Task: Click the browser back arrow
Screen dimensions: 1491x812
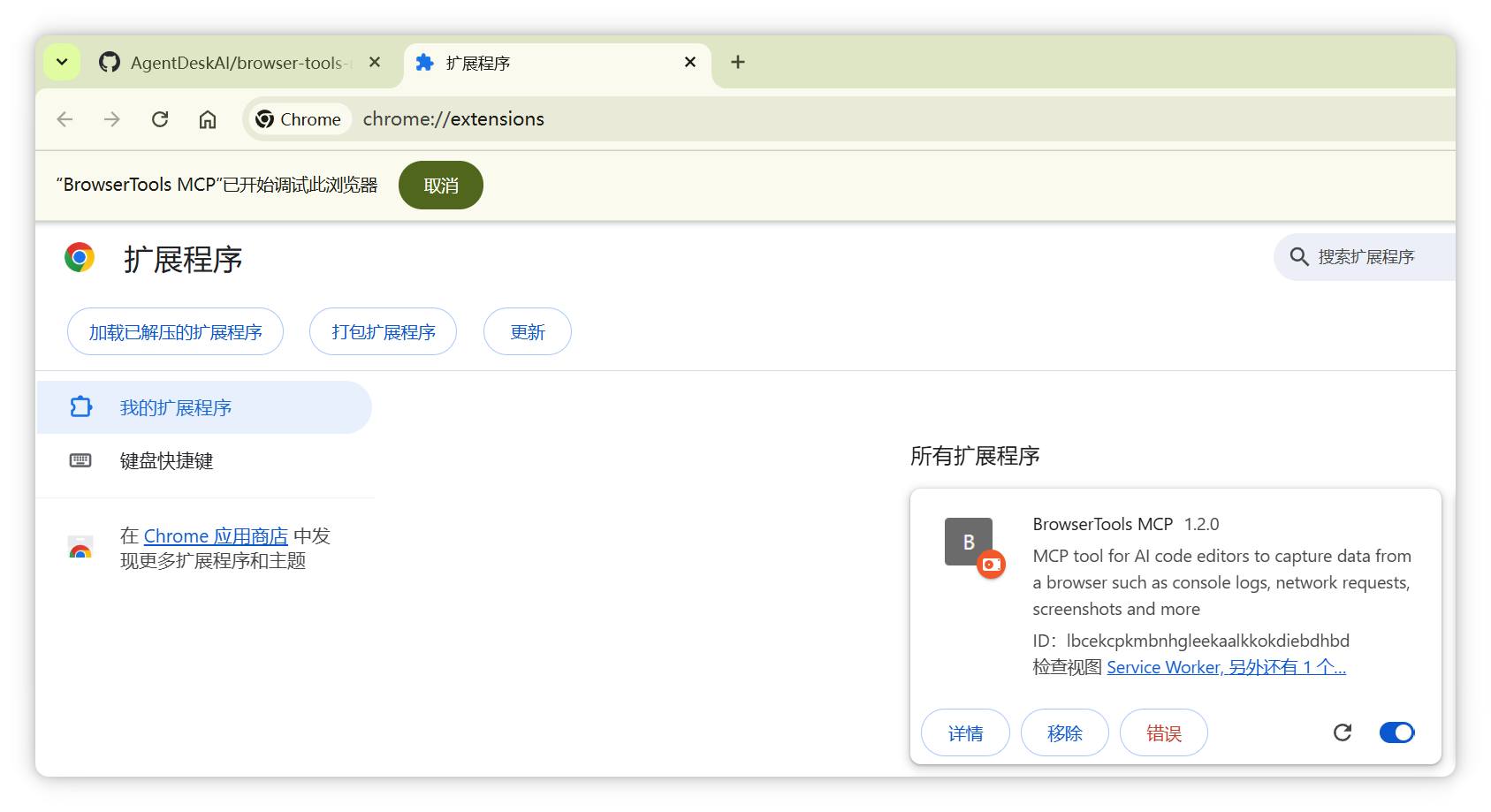Action: coord(65,119)
